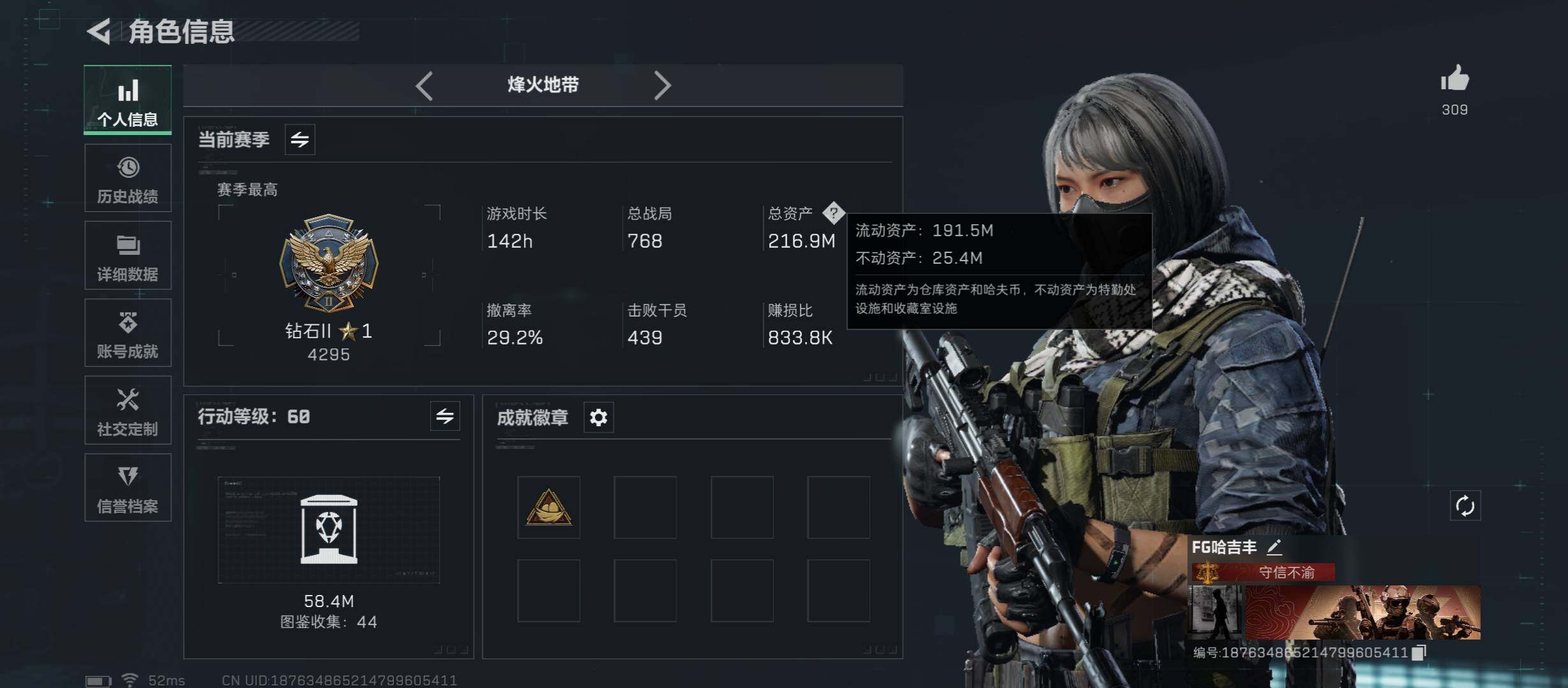Open 成就徽章 badge settings gear
The image size is (1568, 688).
(599, 418)
